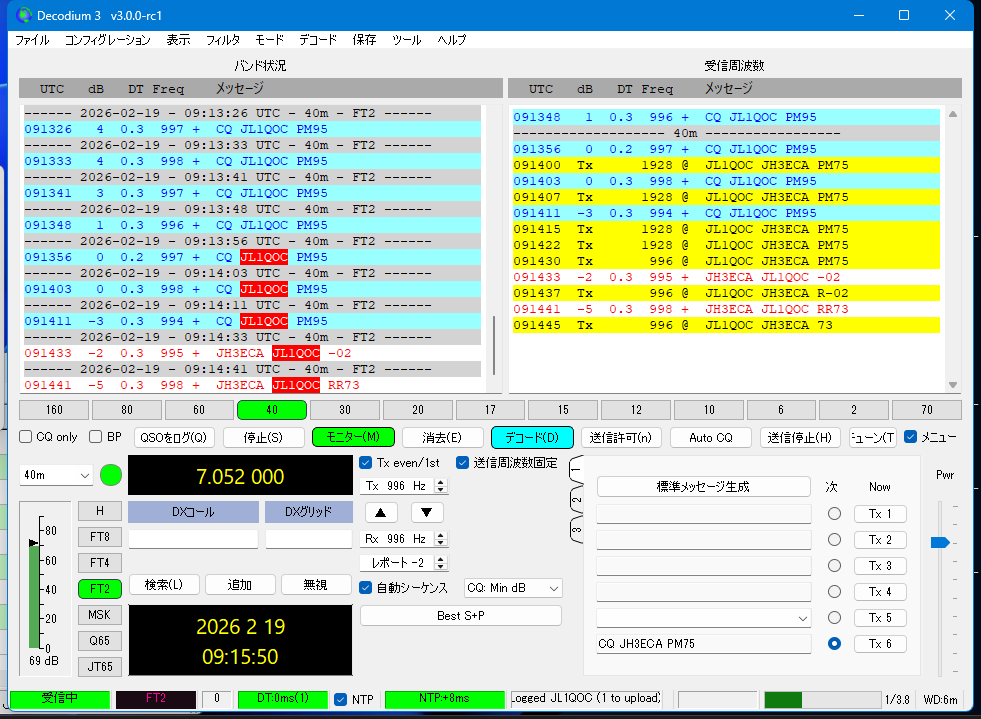Screen dimensions: 981x719
Task: Choose the 20 meter band button
Action: (x=419, y=410)
